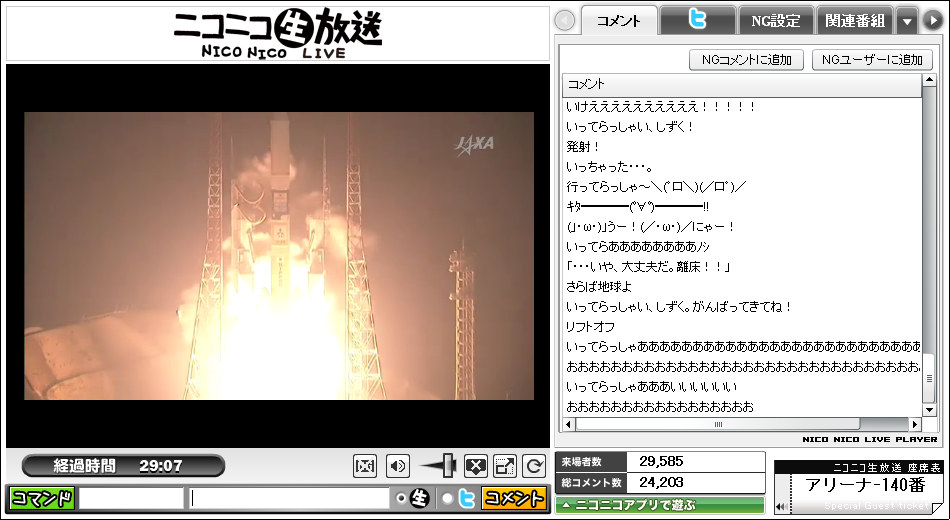Click the folded corner of the seat ticket
The image size is (950, 520).
point(937,507)
